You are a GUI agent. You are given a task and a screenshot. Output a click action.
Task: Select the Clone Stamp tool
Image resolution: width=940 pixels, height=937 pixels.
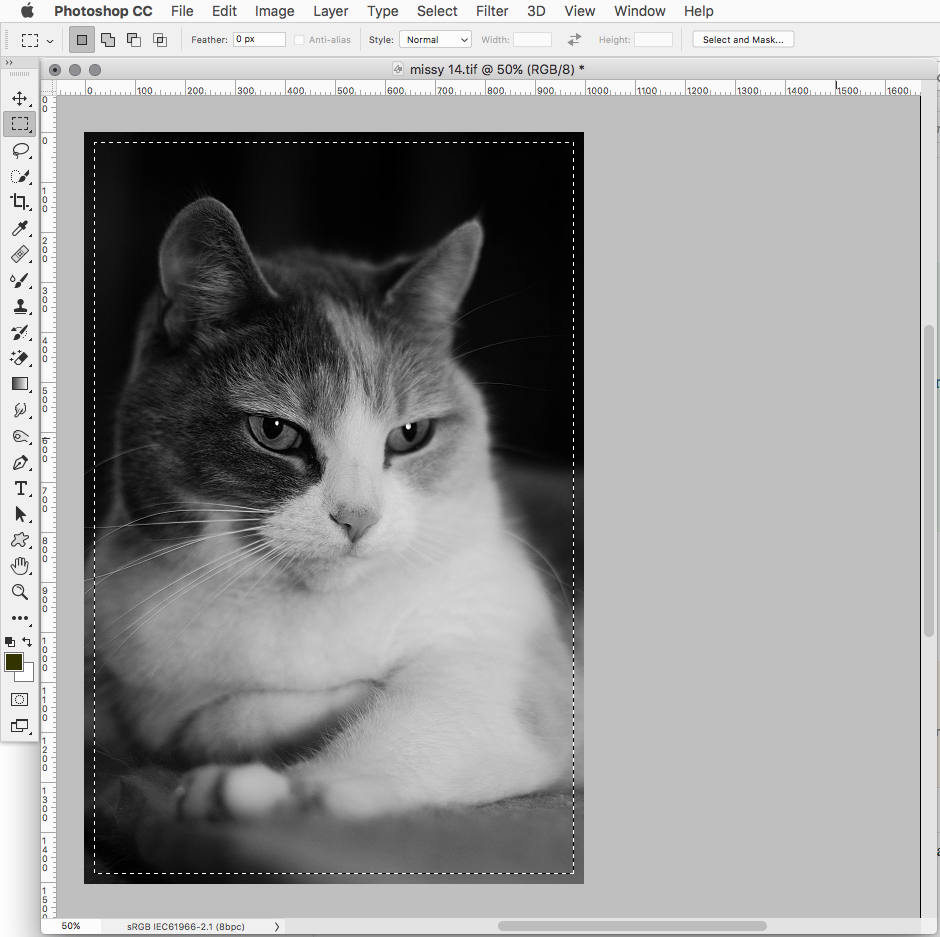20,306
